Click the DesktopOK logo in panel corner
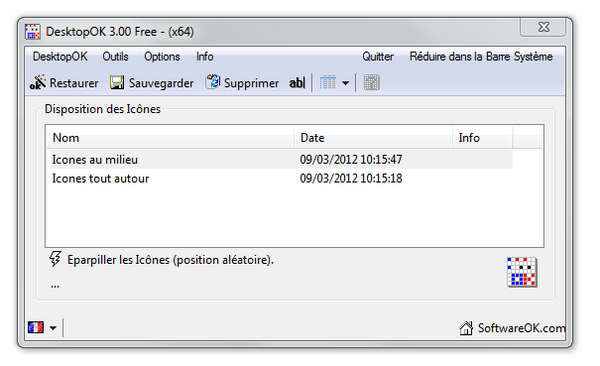The width and height of the screenshot is (600, 366). coord(522,272)
